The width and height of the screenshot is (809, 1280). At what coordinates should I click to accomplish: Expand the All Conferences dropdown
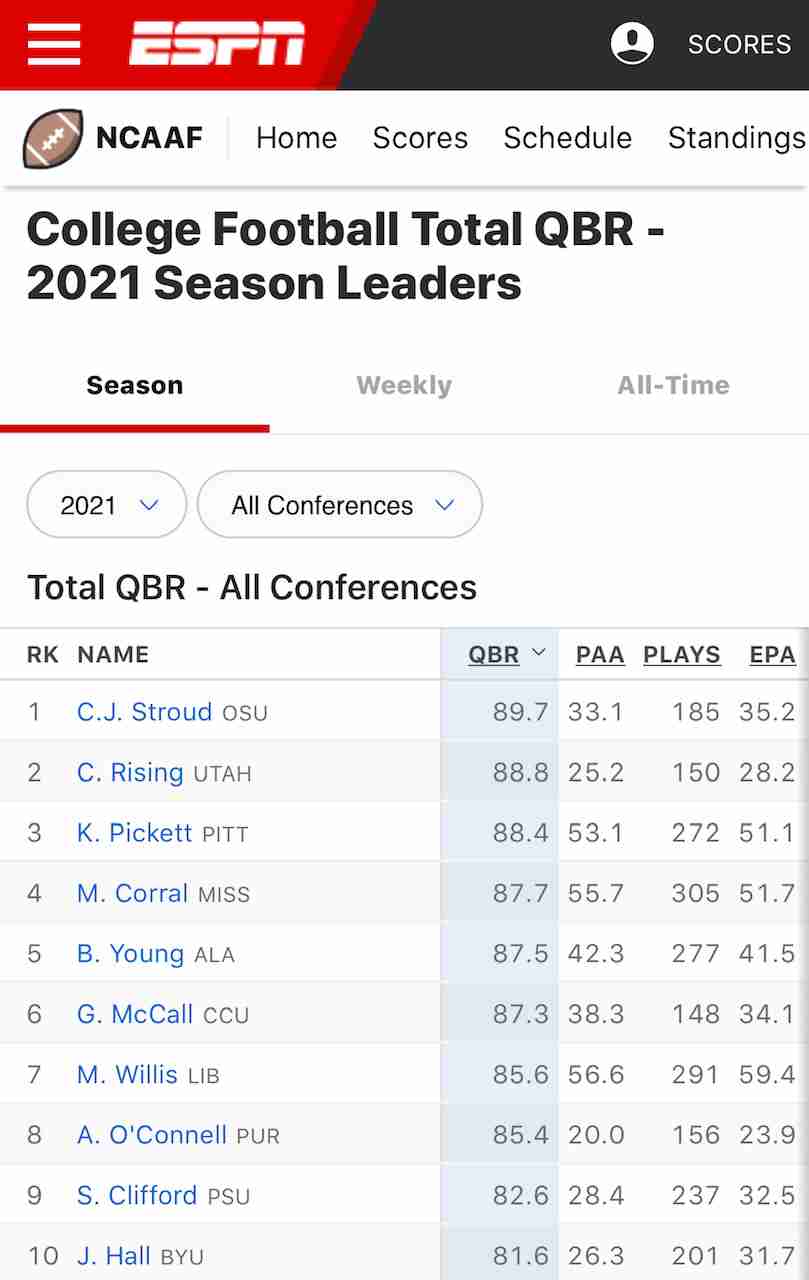[x=340, y=505]
